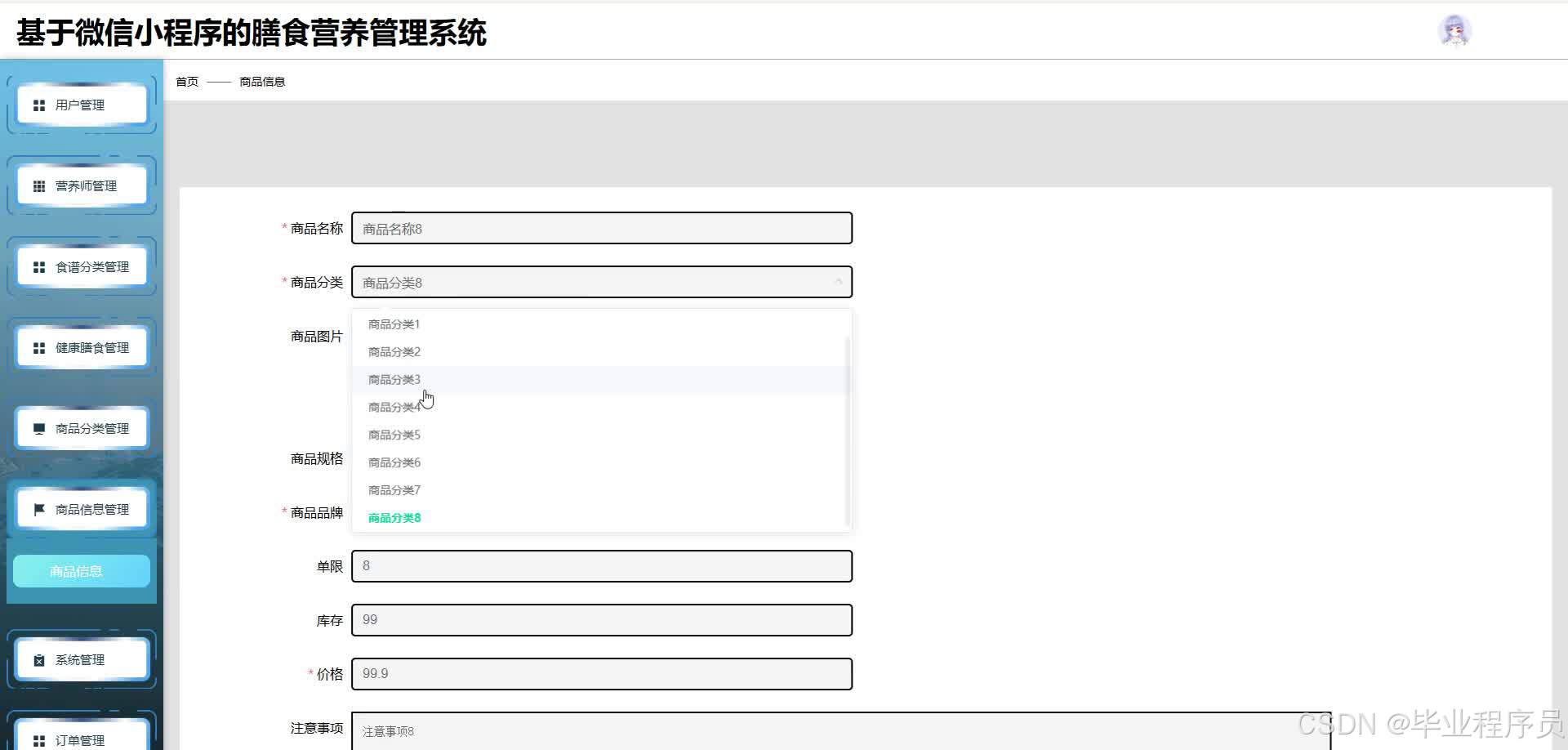Choose 商品分类5 from the dropdown list
The width and height of the screenshot is (1568, 750).
tap(602, 435)
